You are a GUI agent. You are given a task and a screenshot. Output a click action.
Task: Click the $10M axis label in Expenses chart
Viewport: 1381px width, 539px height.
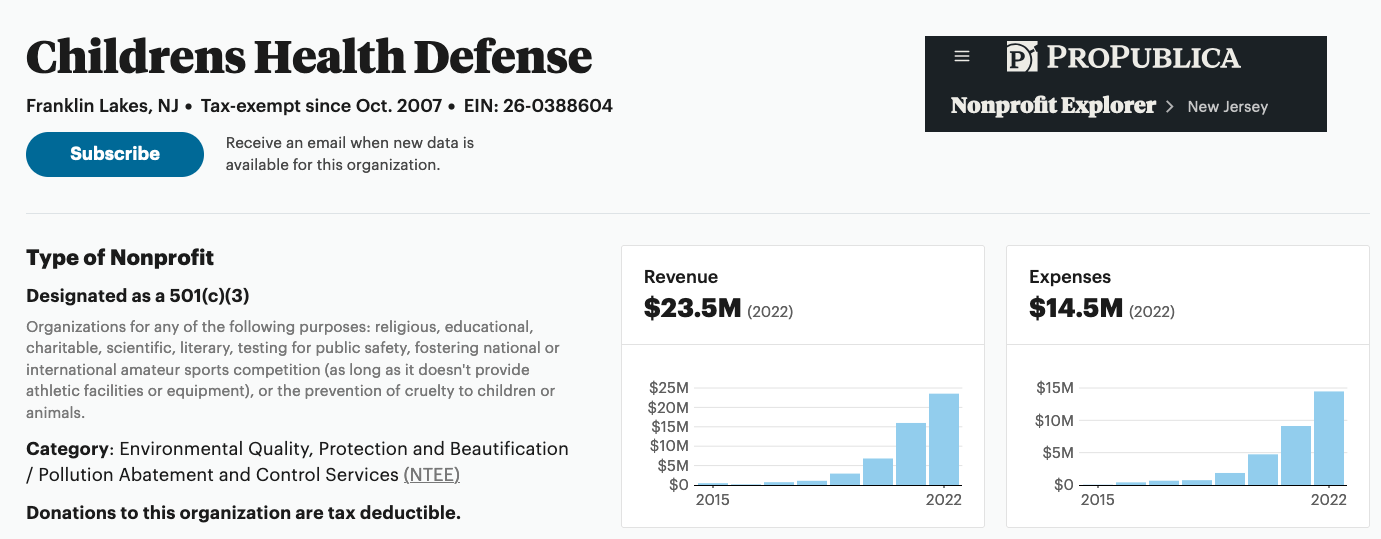(x=1054, y=420)
